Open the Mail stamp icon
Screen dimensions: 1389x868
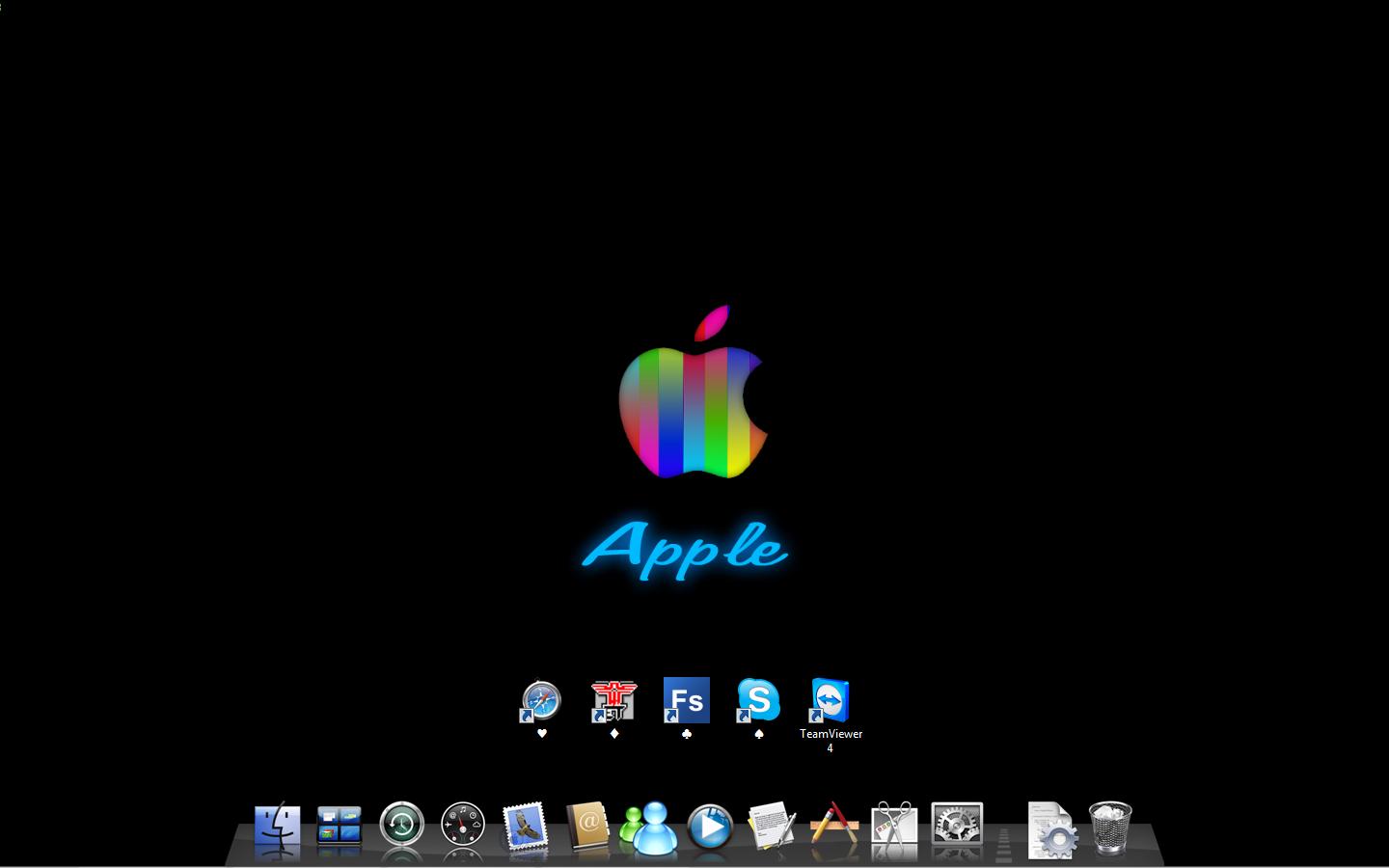click(x=525, y=827)
